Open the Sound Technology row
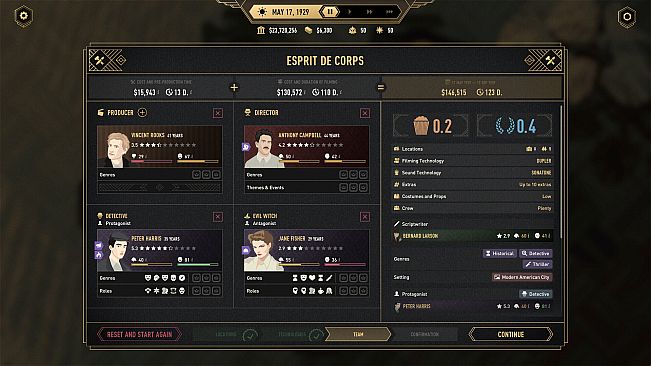Screen dimensions: 651x366 (473, 173)
